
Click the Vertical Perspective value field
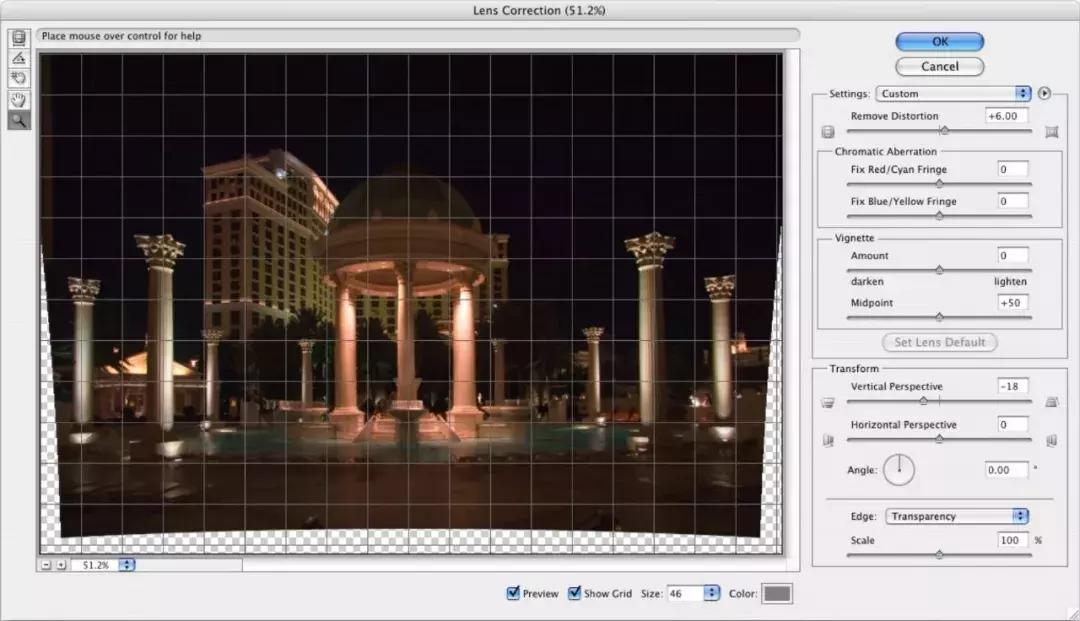coord(1013,386)
